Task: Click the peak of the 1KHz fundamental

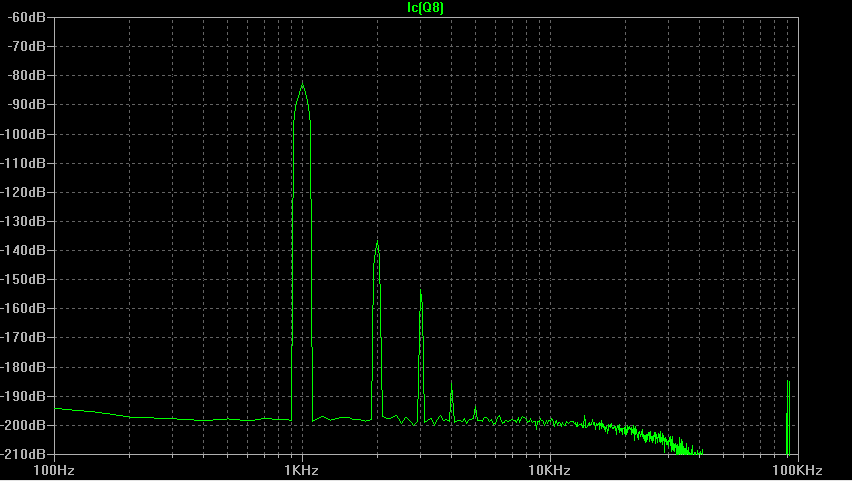Action: click(x=303, y=84)
